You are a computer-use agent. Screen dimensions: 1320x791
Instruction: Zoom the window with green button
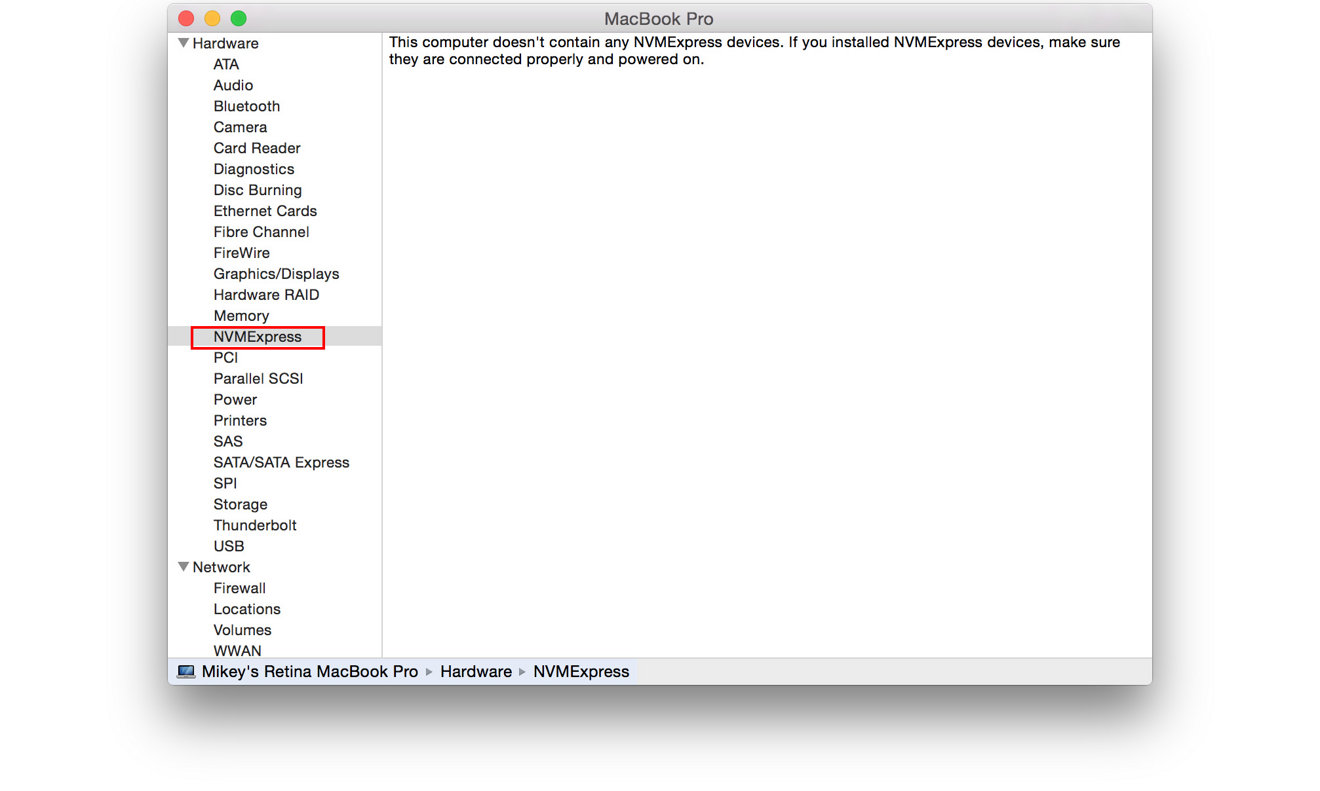click(238, 19)
